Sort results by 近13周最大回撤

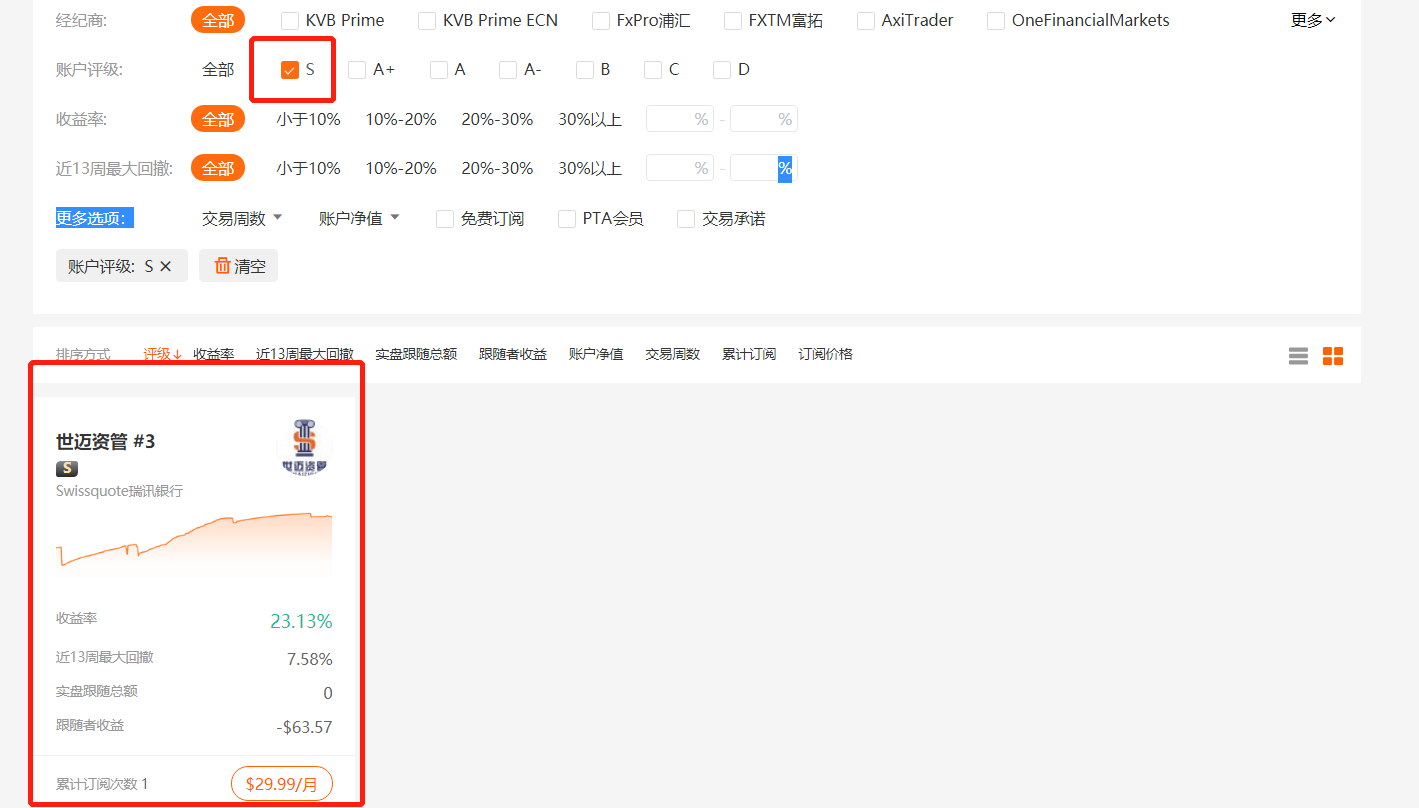[305, 354]
